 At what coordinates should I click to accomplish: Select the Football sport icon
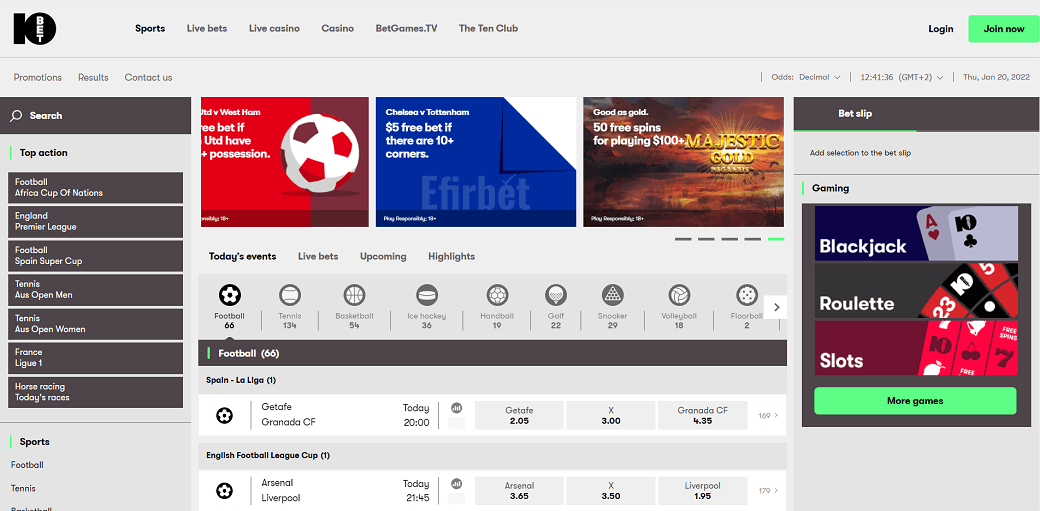click(229, 295)
